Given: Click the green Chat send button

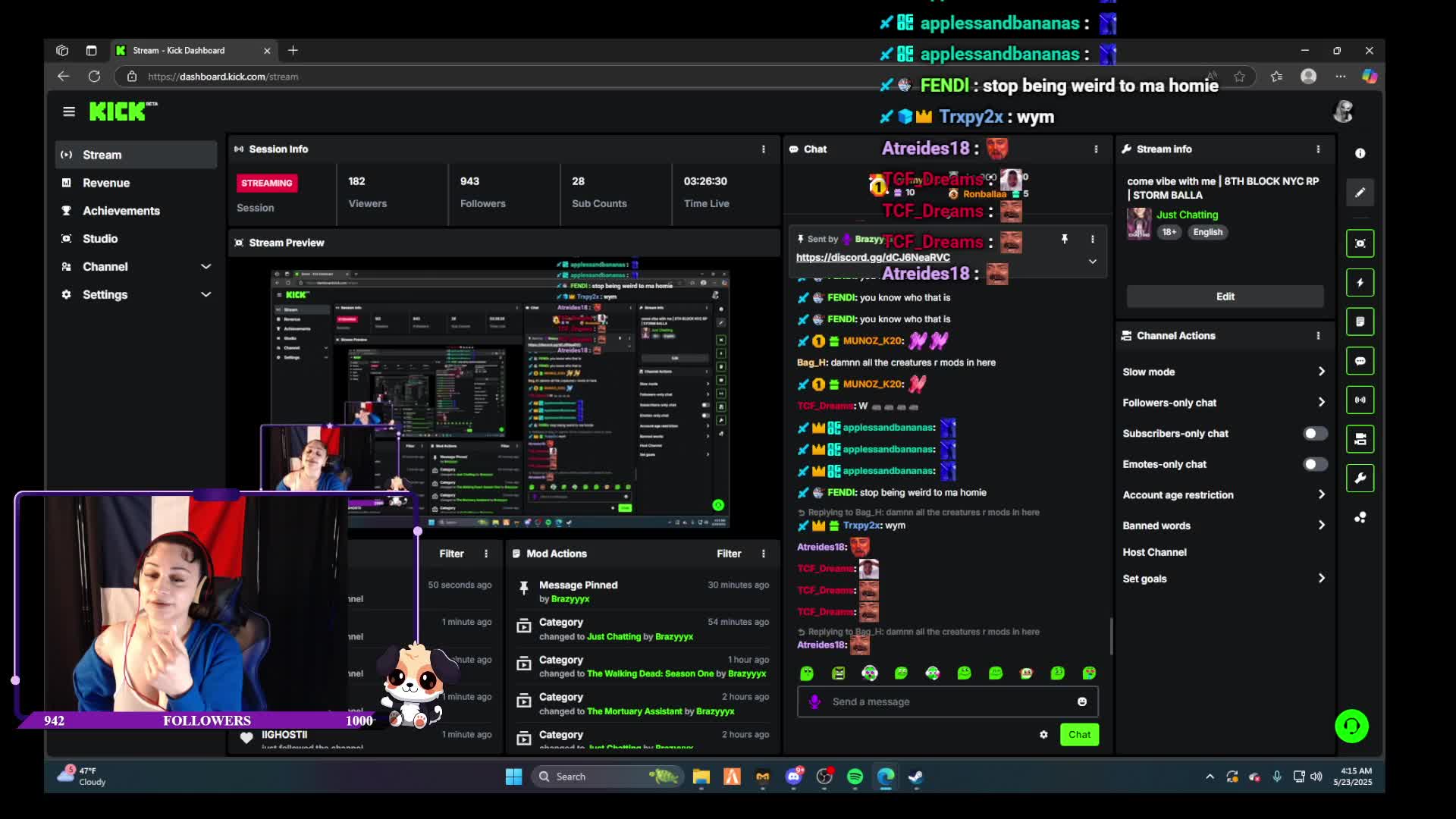Looking at the screenshot, I should 1079,734.
